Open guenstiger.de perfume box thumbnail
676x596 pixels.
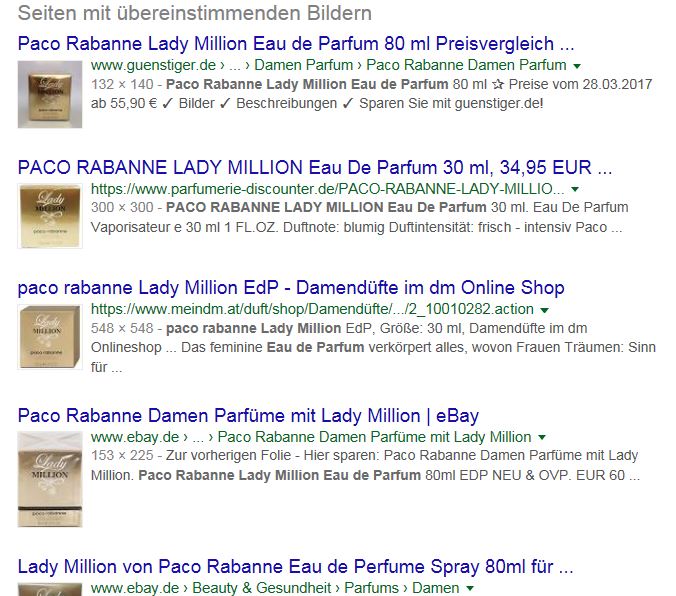click(x=50, y=94)
